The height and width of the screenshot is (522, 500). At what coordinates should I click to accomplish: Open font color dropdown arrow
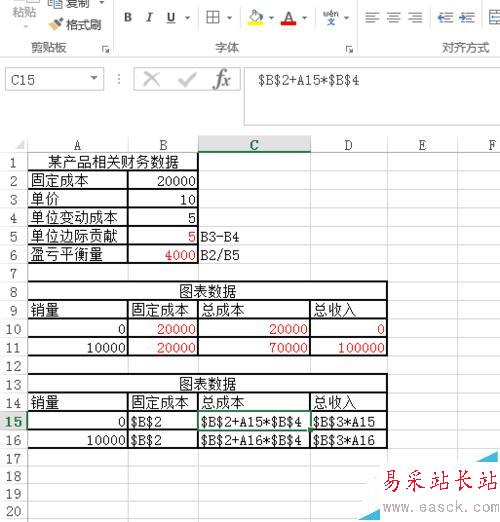[x=305, y=17]
